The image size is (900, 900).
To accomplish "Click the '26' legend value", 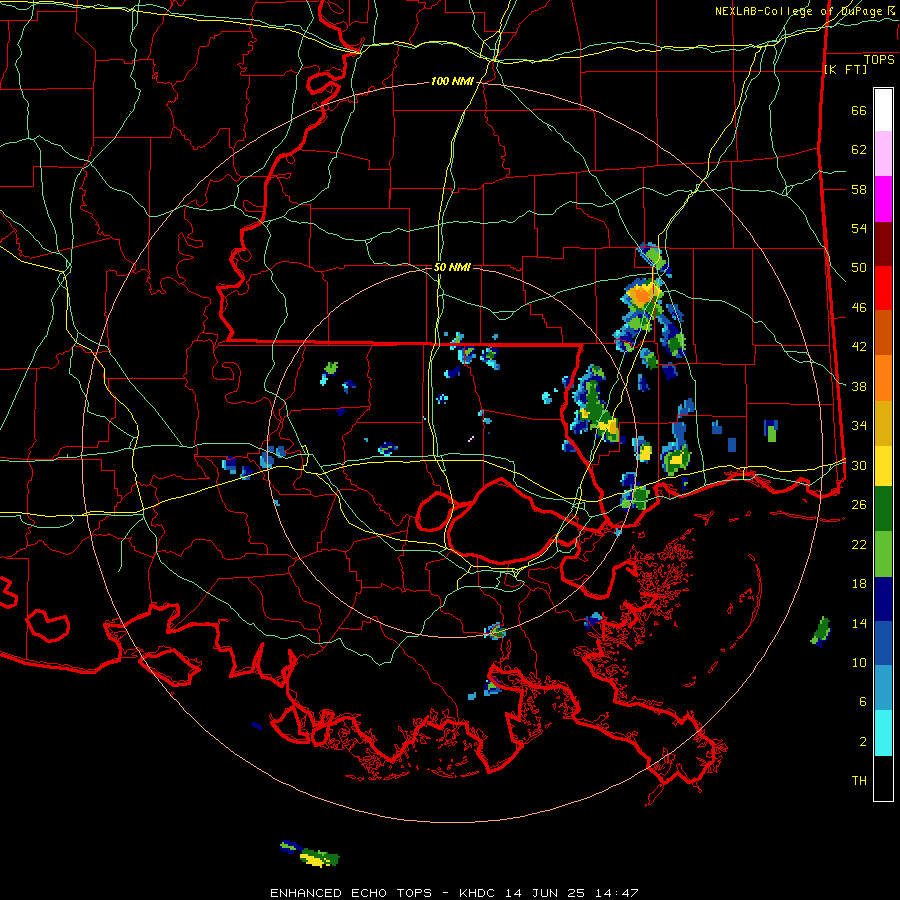I will [859, 505].
